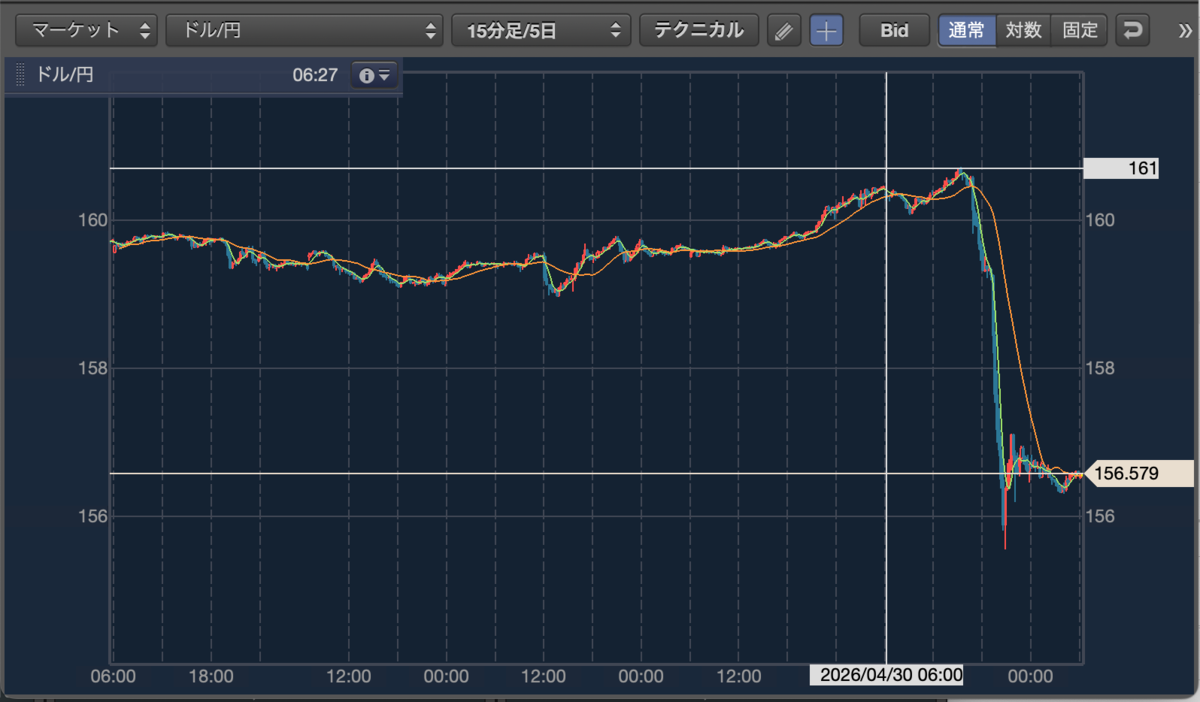Click the 161 price label

(x=1121, y=169)
